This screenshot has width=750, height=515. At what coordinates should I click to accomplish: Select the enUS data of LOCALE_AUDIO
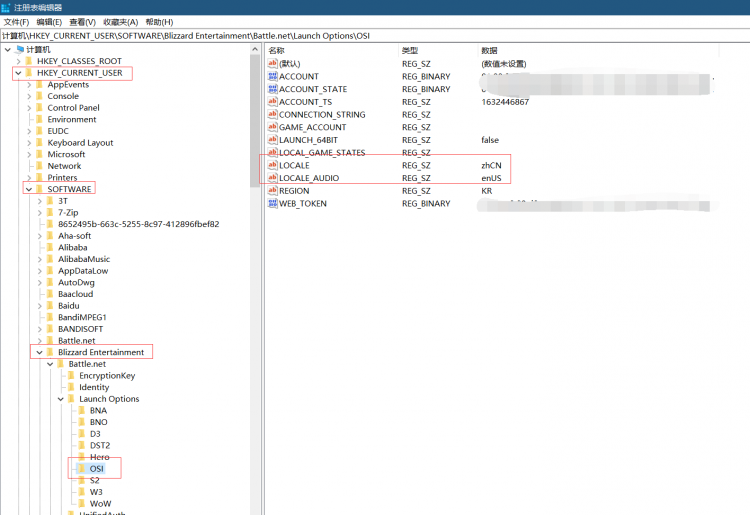491,178
